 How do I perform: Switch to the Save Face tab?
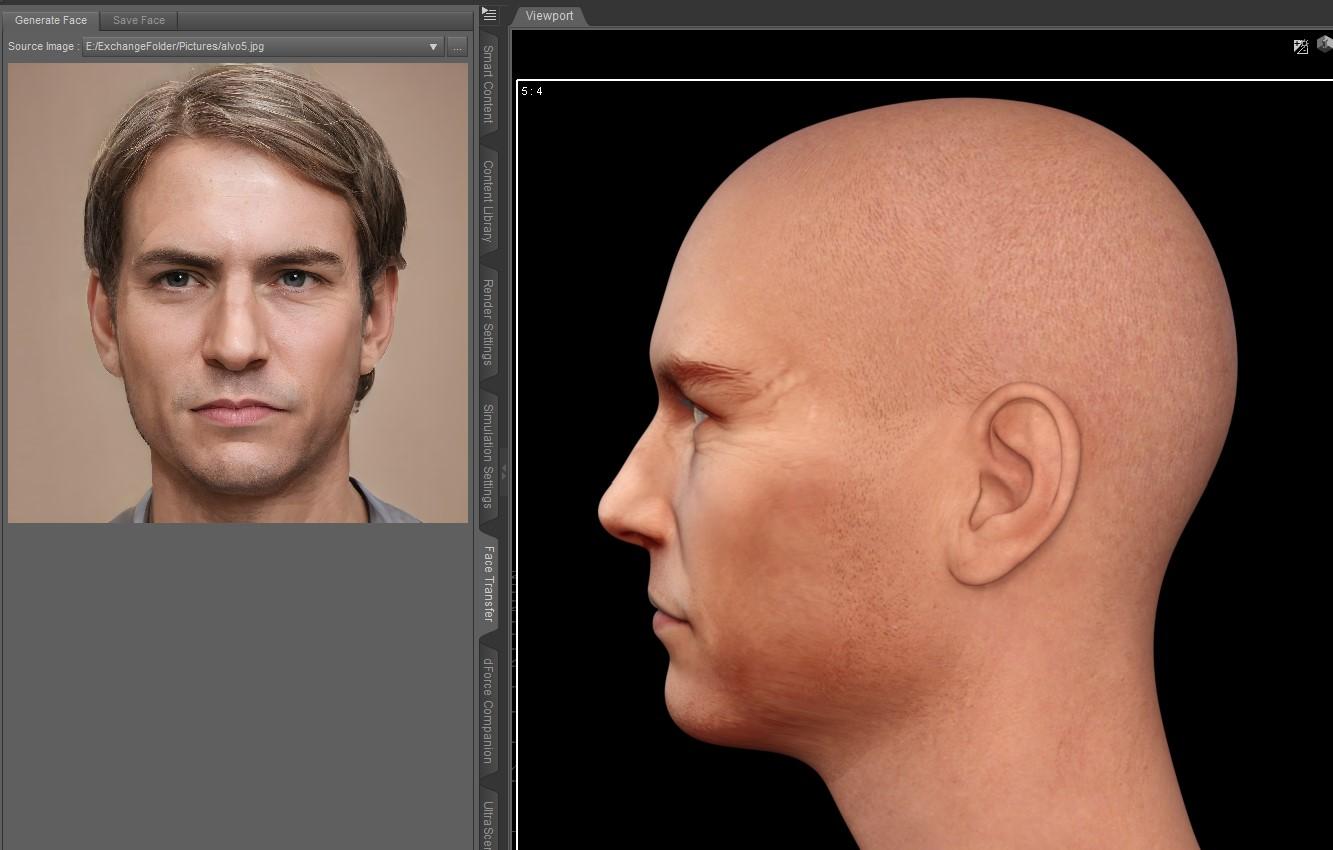click(x=139, y=20)
